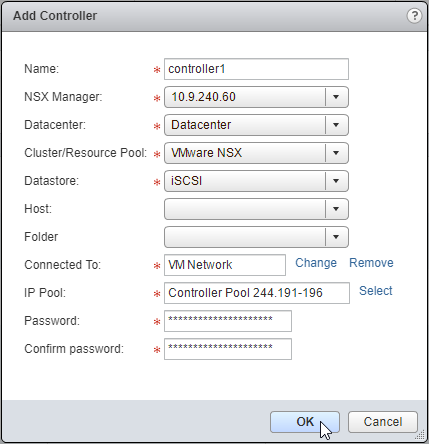Expand the NSX Manager dropdown arrow
The width and height of the screenshot is (429, 444).
(x=336, y=97)
